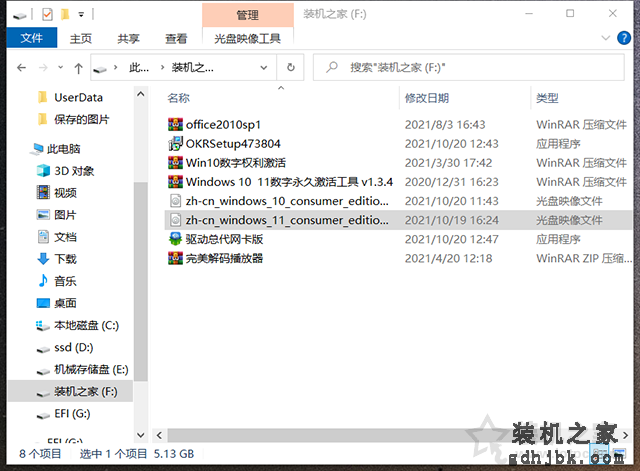
Task: Open the 文件 menu
Action: click(x=32, y=38)
